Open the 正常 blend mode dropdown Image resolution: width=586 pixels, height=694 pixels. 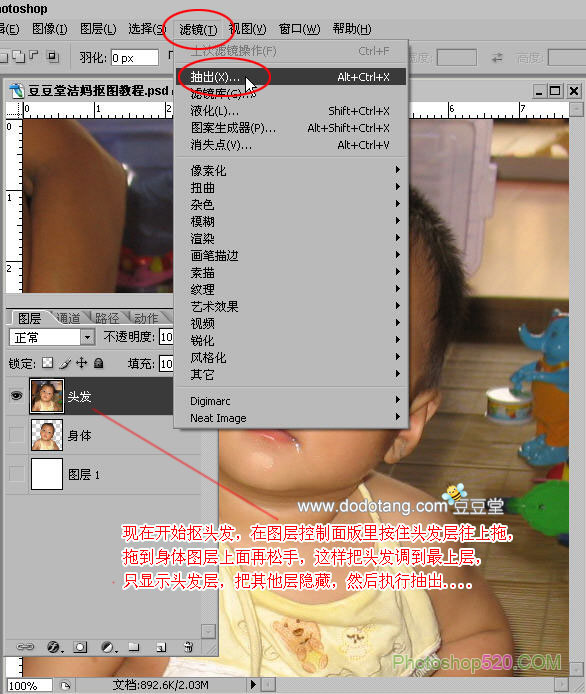[51, 338]
